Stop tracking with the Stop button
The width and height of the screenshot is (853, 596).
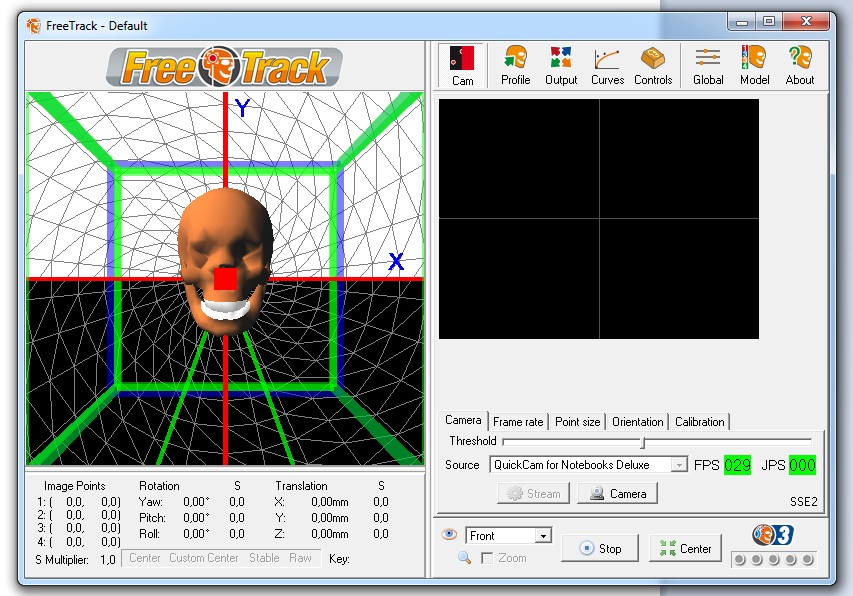coord(599,548)
